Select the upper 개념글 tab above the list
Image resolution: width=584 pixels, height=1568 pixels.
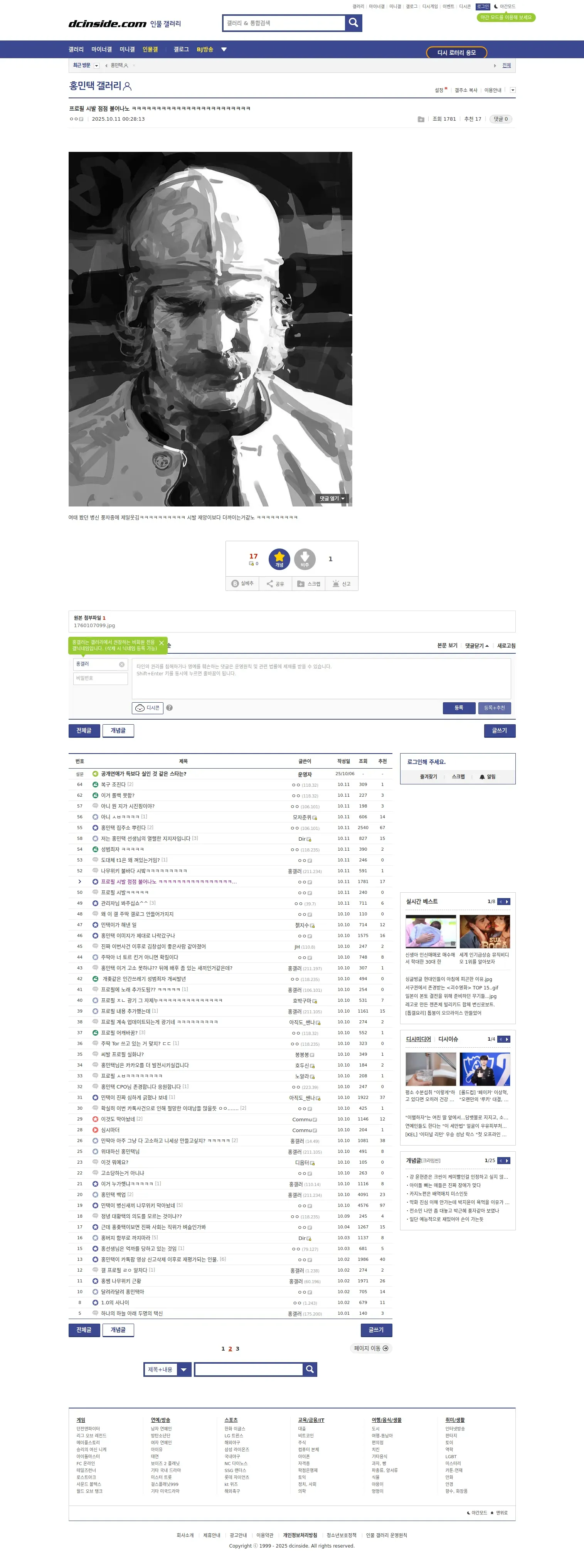tap(118, 730)
